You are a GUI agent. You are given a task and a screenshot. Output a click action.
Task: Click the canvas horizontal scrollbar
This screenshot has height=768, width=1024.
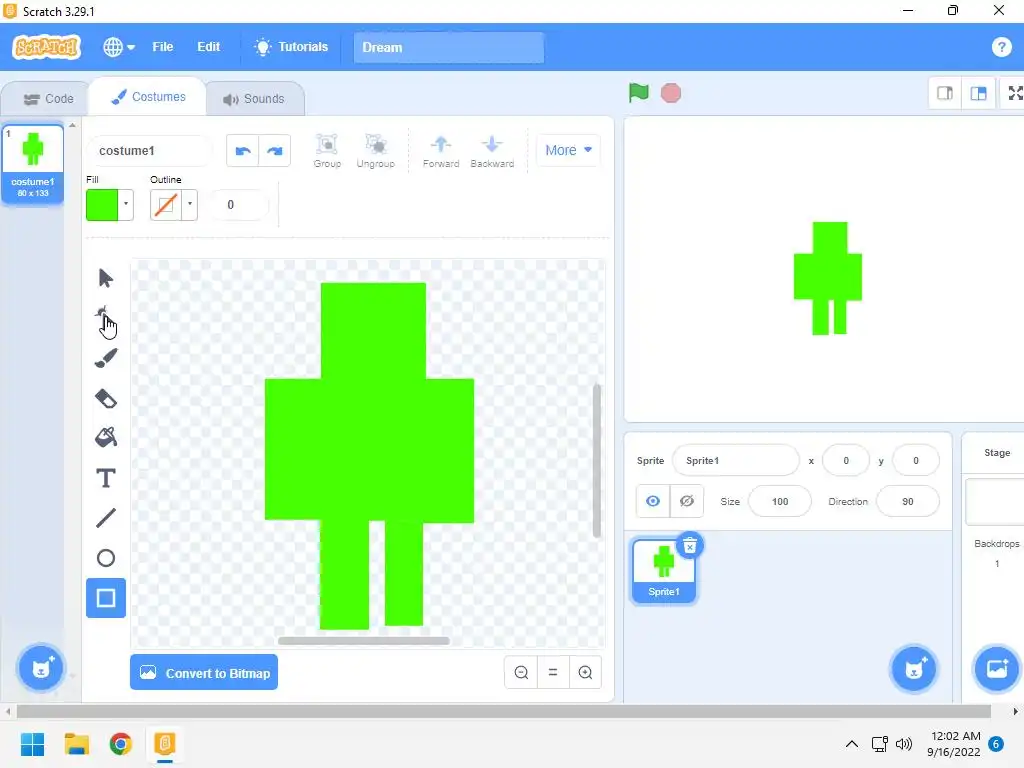364,641
